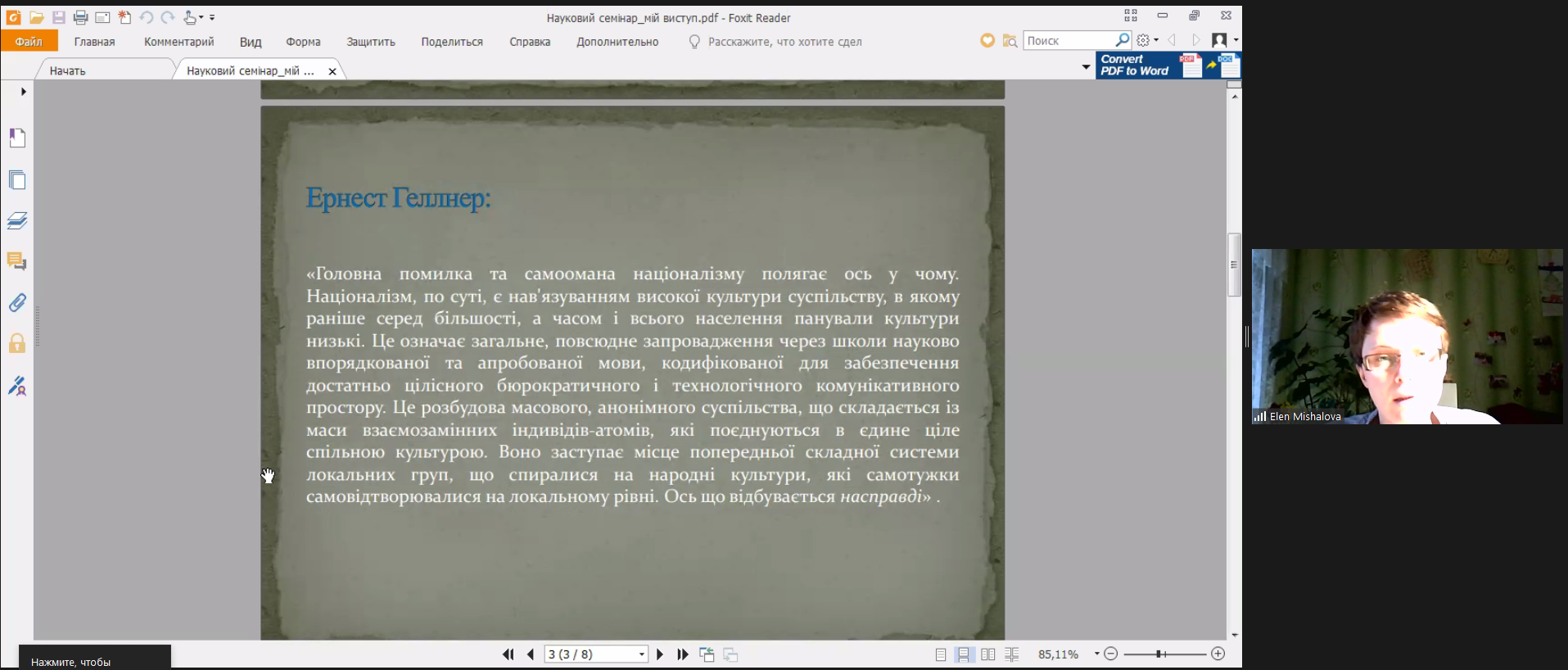Switch to the Главная ribbon tab

click(x=94, y=42)
